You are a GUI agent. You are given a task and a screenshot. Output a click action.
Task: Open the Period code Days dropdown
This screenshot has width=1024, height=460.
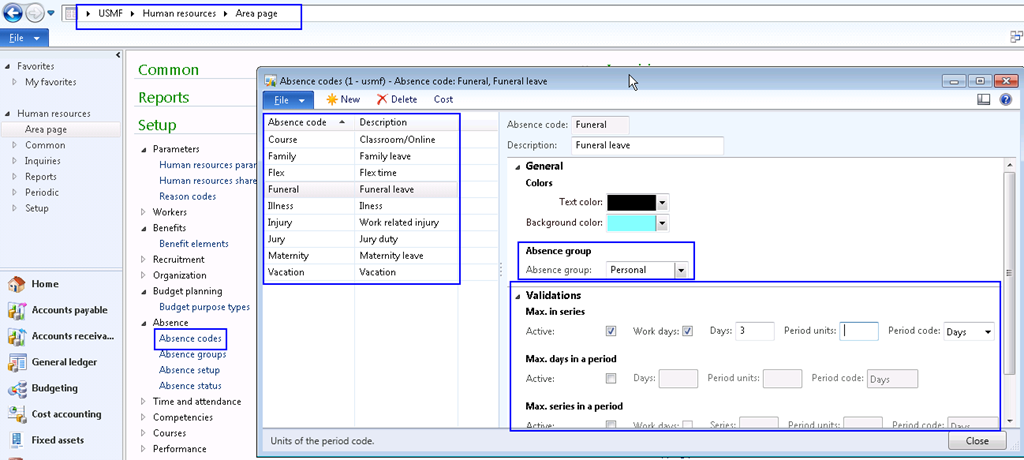coord(987,331)
